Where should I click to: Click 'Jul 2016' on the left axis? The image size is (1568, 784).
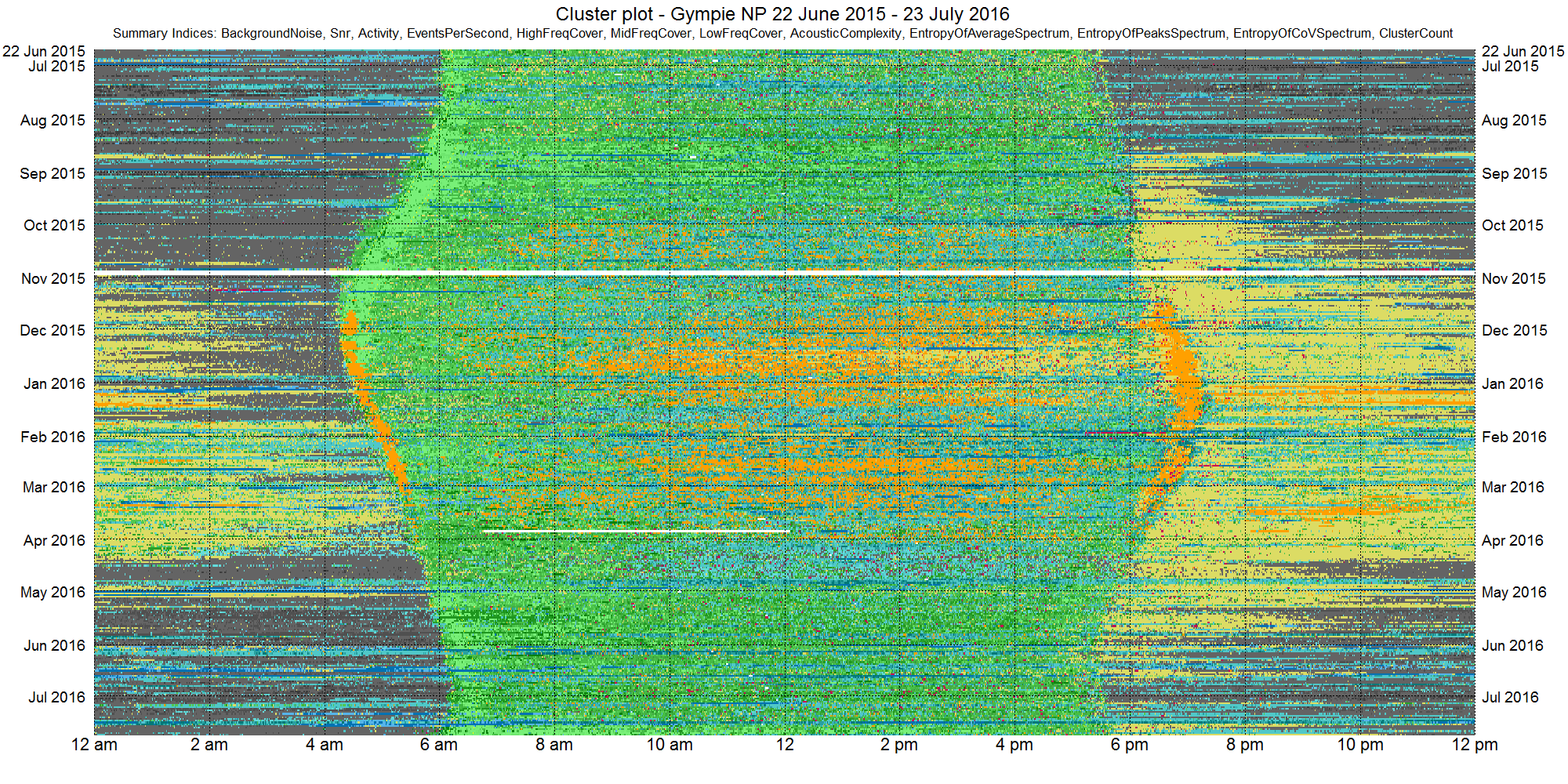tap(57, 697)
